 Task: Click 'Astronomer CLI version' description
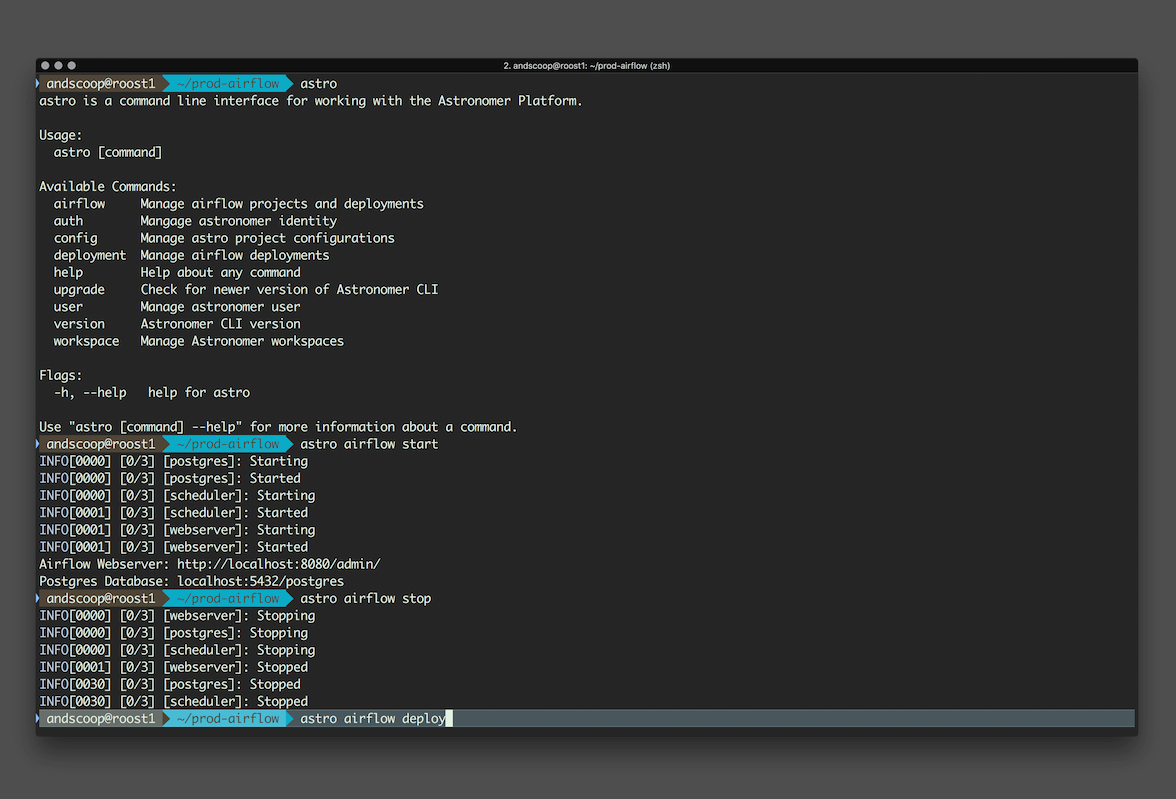coord(220,324)
